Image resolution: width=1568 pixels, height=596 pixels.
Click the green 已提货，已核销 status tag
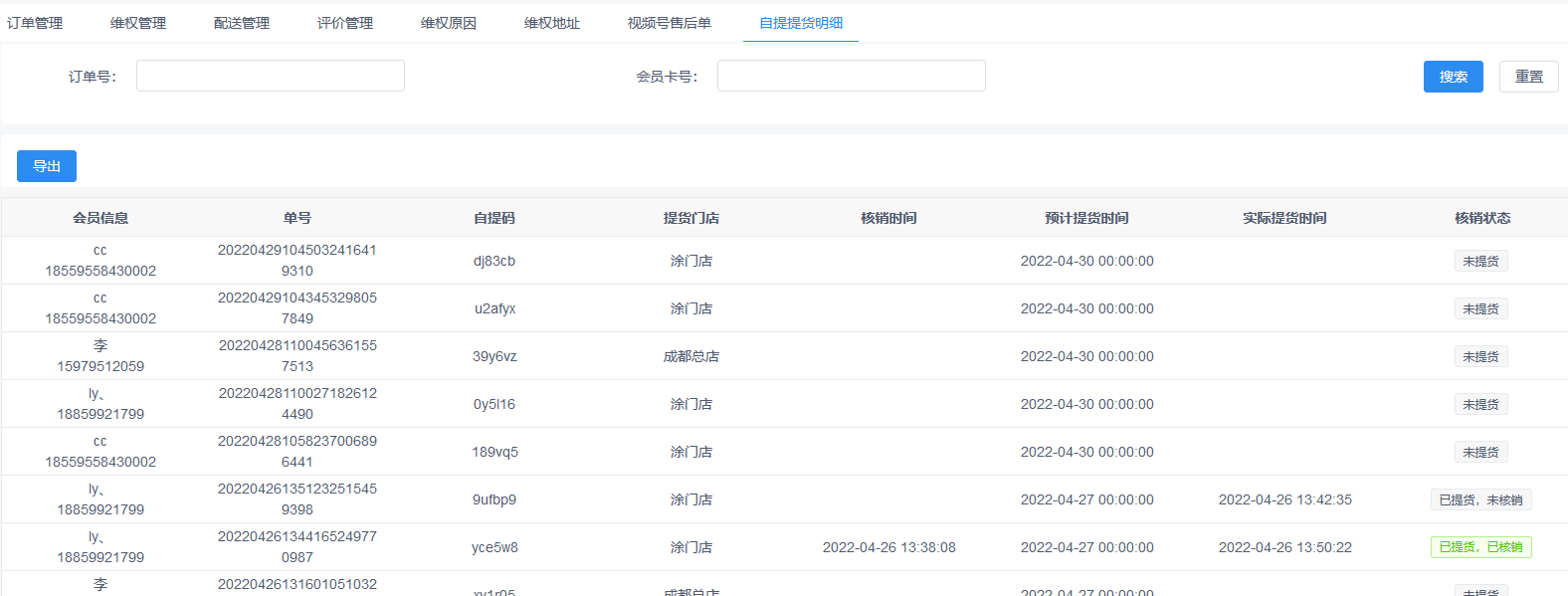point(1480,547)
